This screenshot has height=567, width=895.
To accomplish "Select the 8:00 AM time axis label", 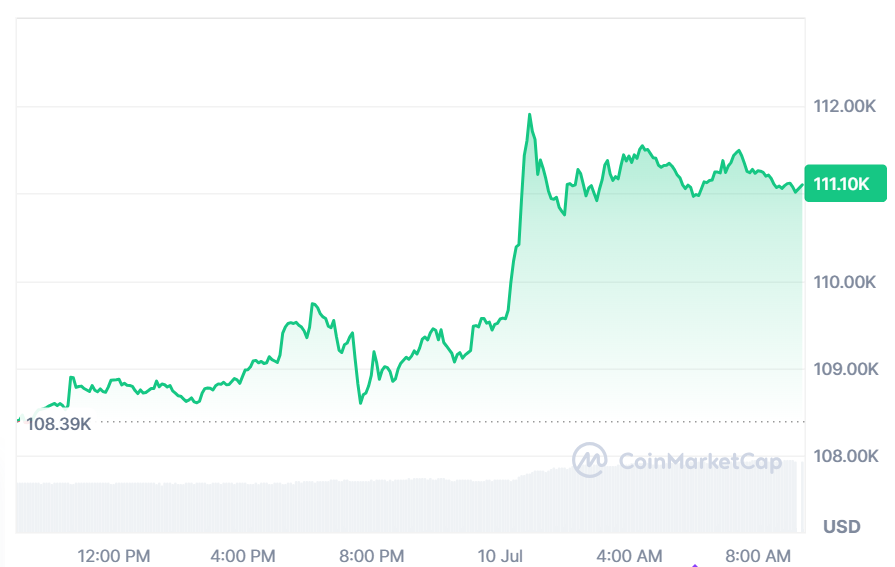I will [758, 556].
